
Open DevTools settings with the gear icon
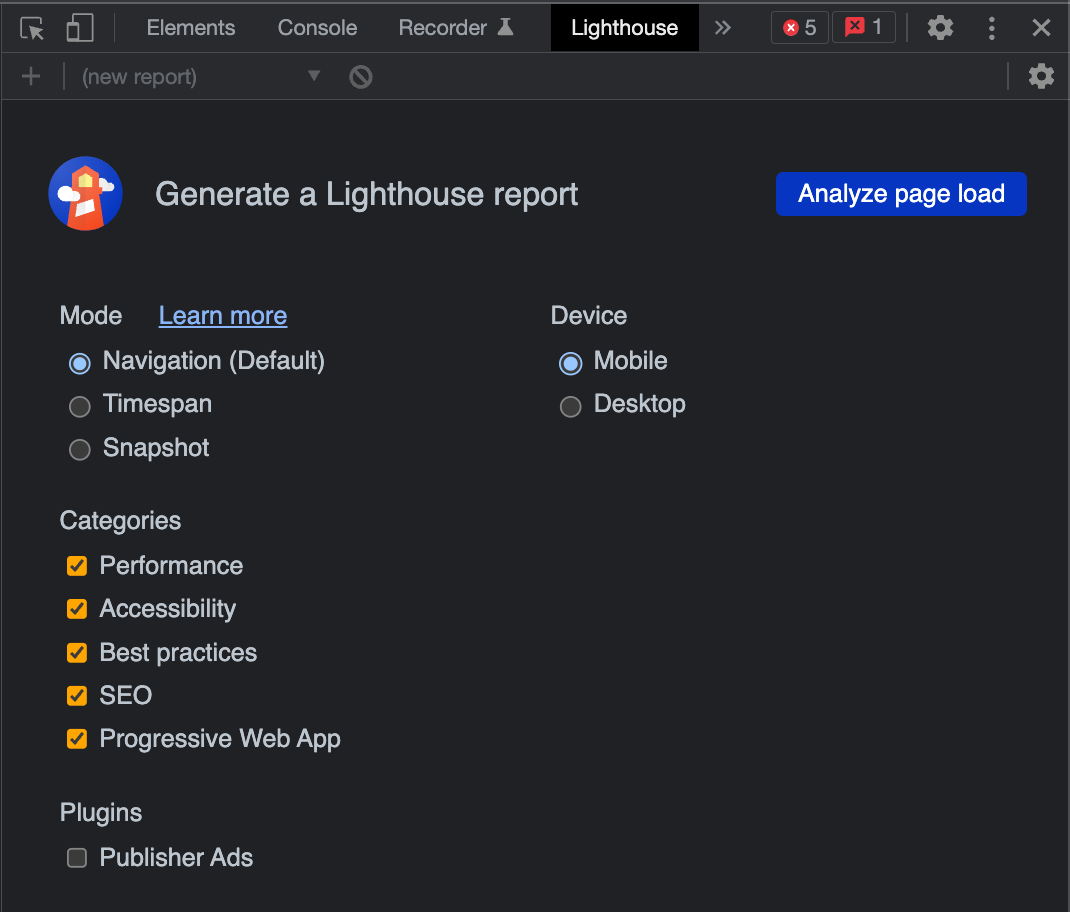939,27
